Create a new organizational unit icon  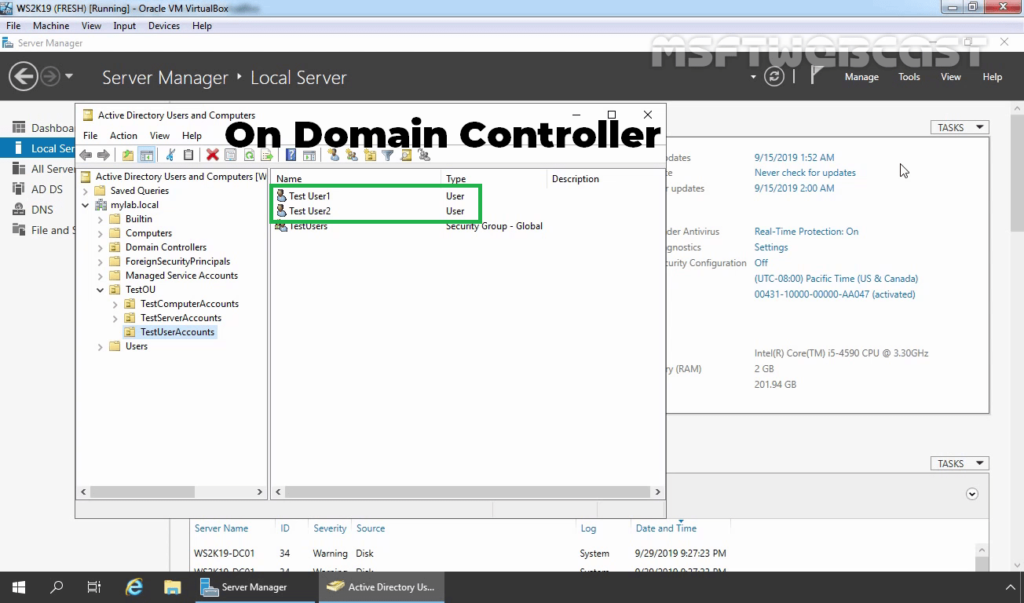coord(370,155)
